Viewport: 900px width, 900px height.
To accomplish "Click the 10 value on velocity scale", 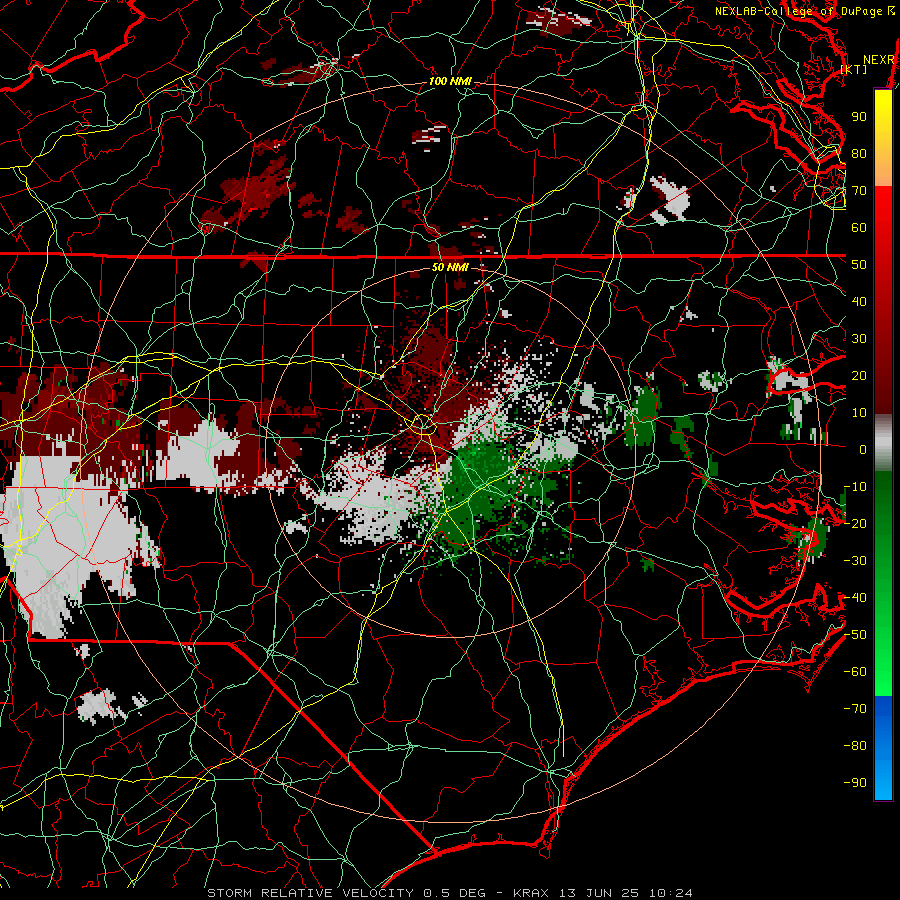I will 859,413.
